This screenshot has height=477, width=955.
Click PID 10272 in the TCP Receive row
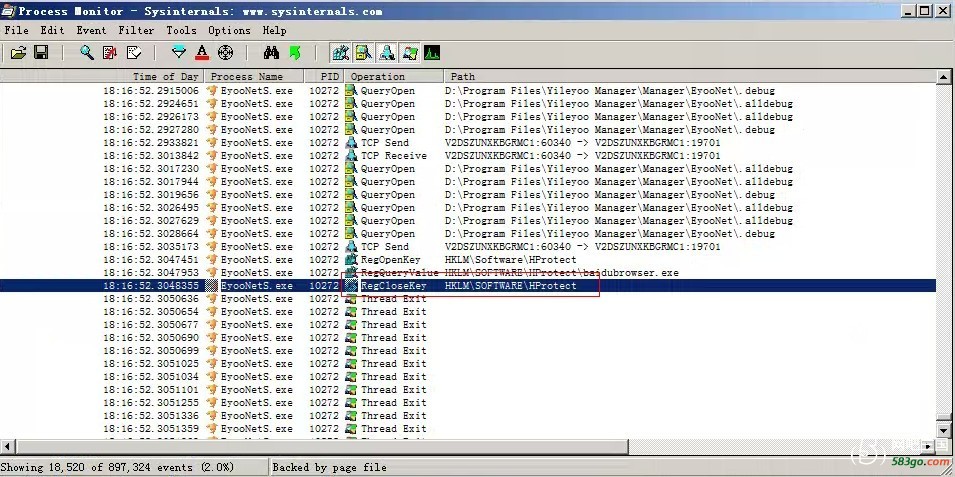click(x=324, y=155)
